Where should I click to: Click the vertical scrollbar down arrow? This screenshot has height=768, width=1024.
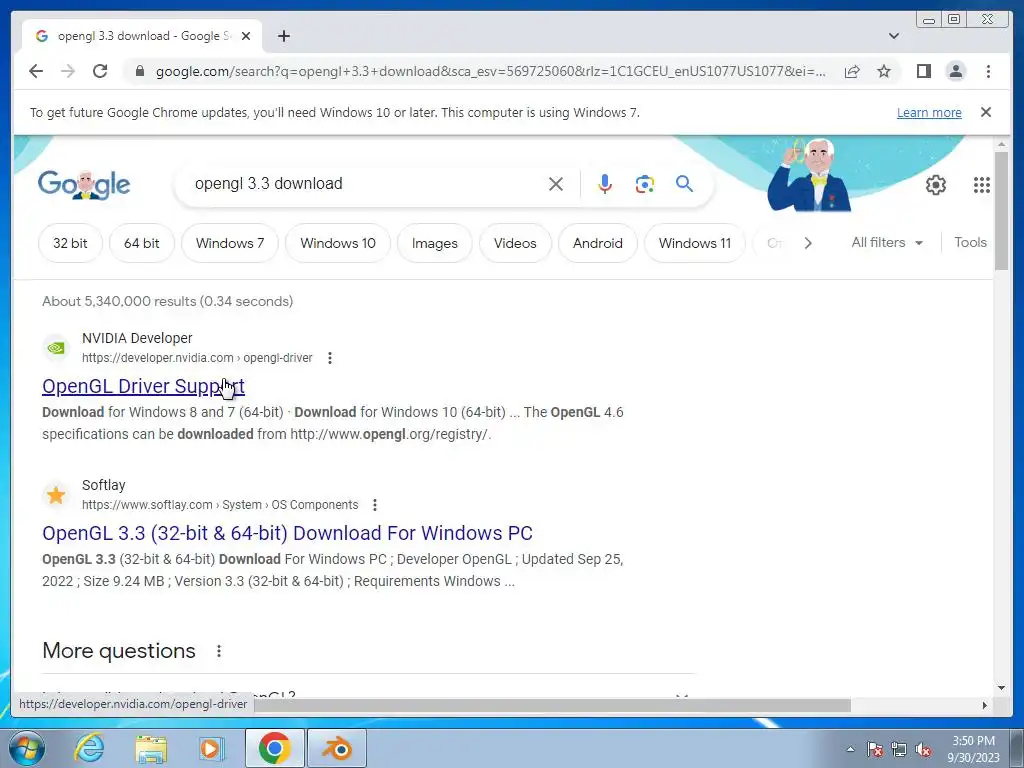tap(1001, 688)
